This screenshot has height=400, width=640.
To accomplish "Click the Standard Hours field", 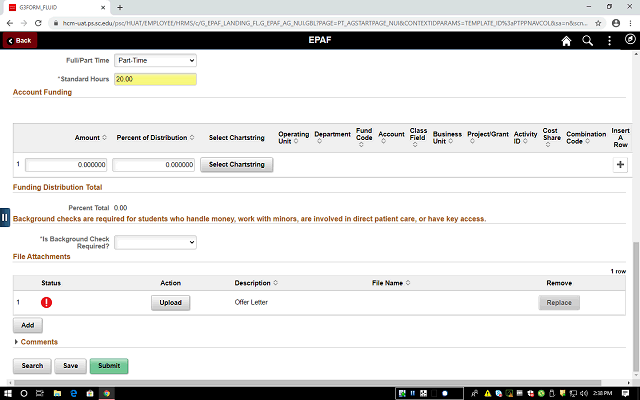I will (155, 79).
